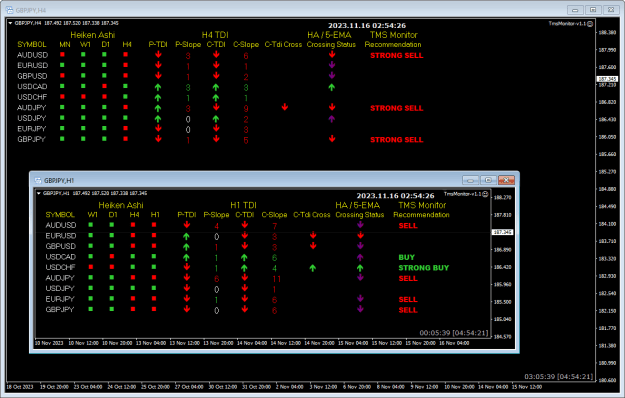Select EURJPY SELL recommendation in H1 window
Viewport: 625px width, 398px height.
pyautogui.click(x=408, y=300)
